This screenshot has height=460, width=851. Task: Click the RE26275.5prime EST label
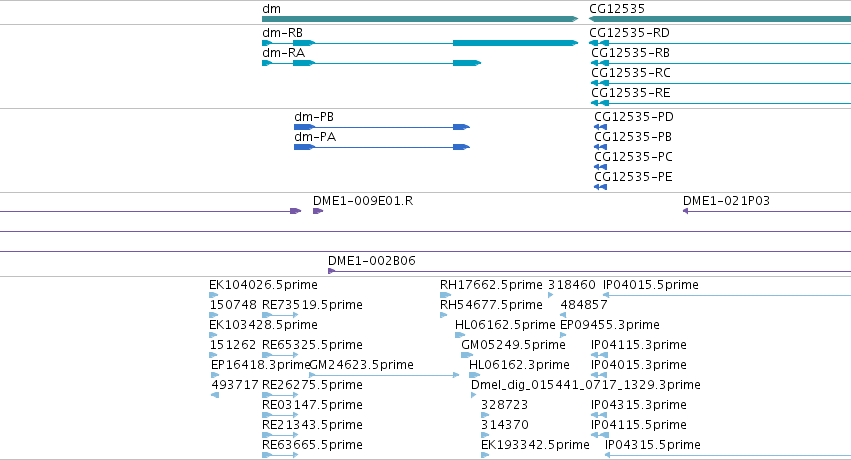[x=312, y=386]
